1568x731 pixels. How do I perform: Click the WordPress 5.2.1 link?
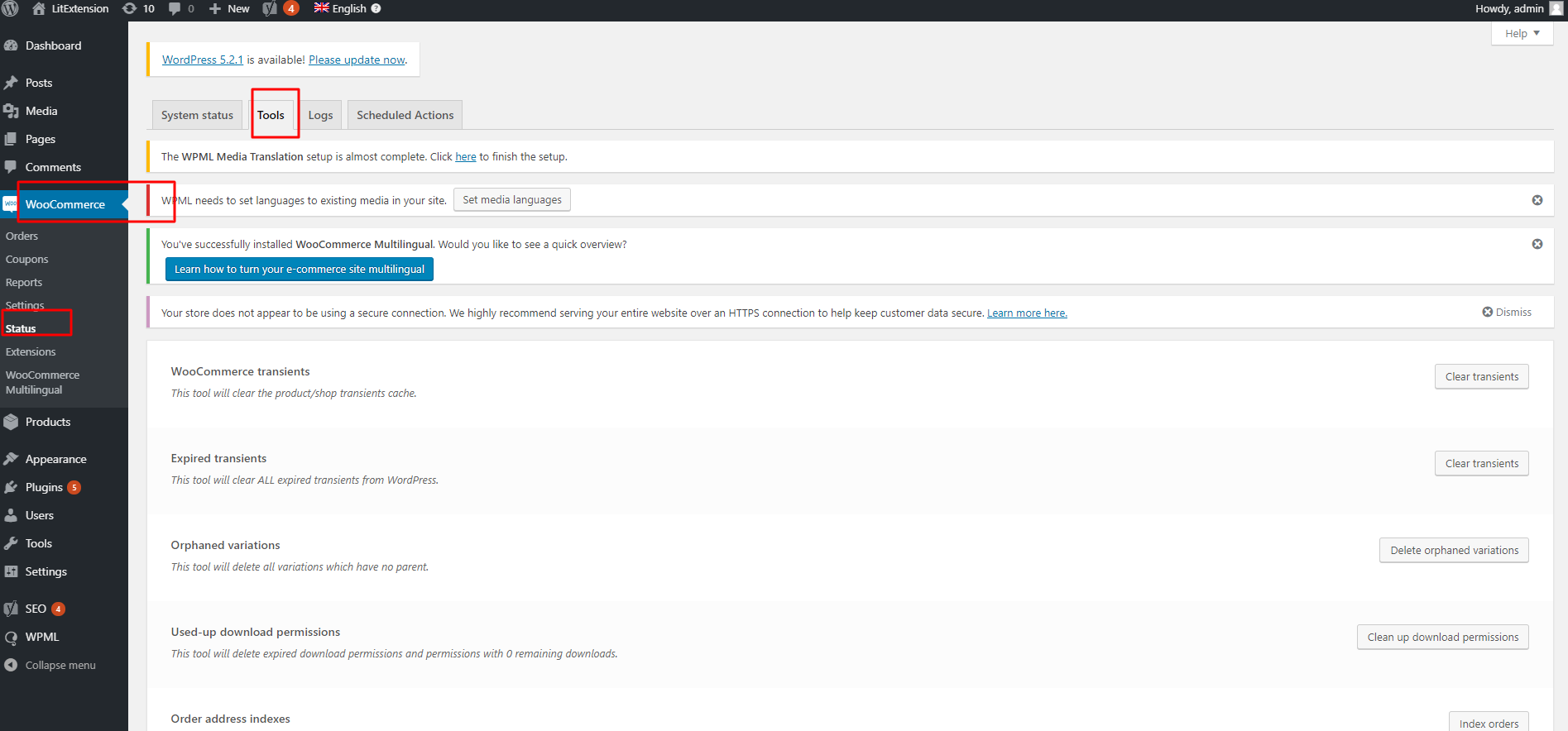point(203,60)
